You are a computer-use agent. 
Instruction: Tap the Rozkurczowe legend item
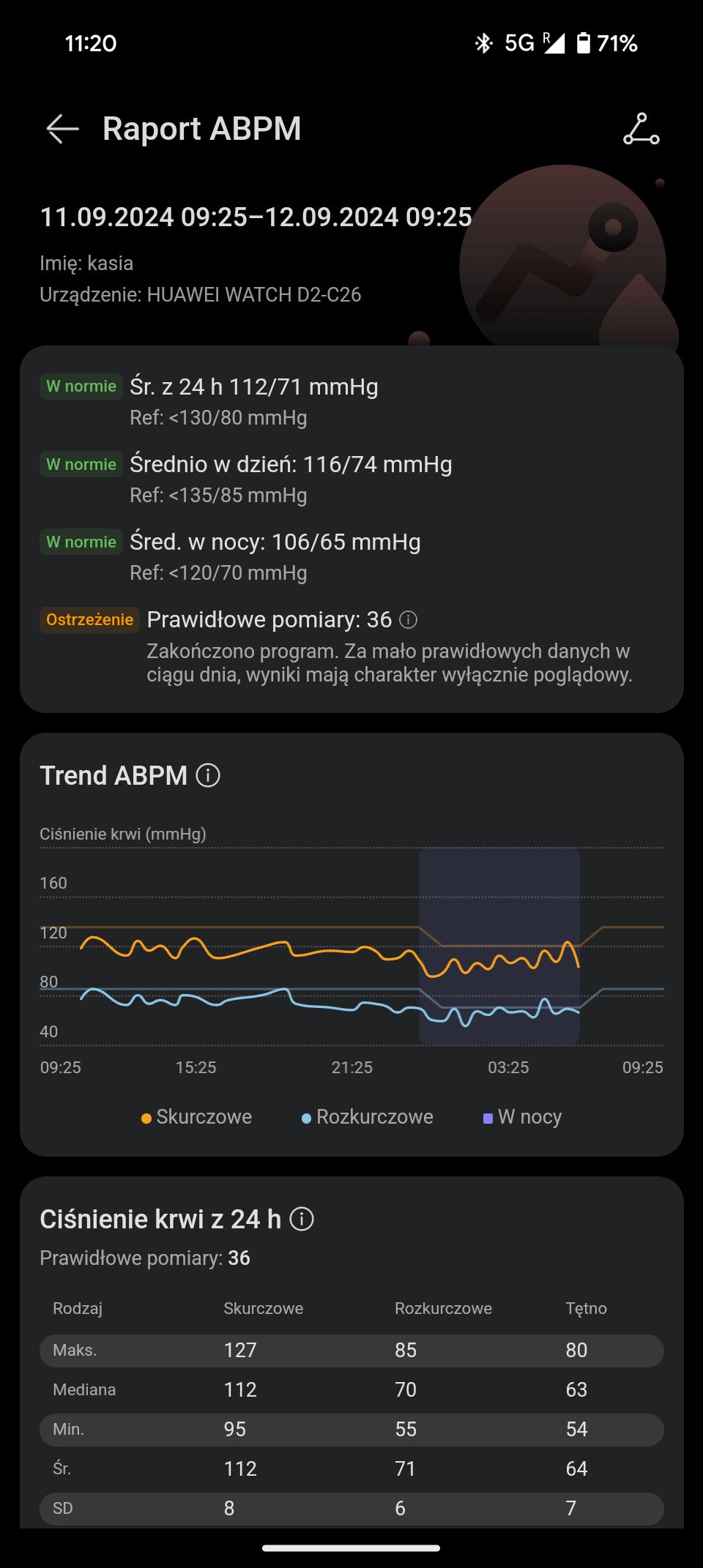pos(368,1117)
